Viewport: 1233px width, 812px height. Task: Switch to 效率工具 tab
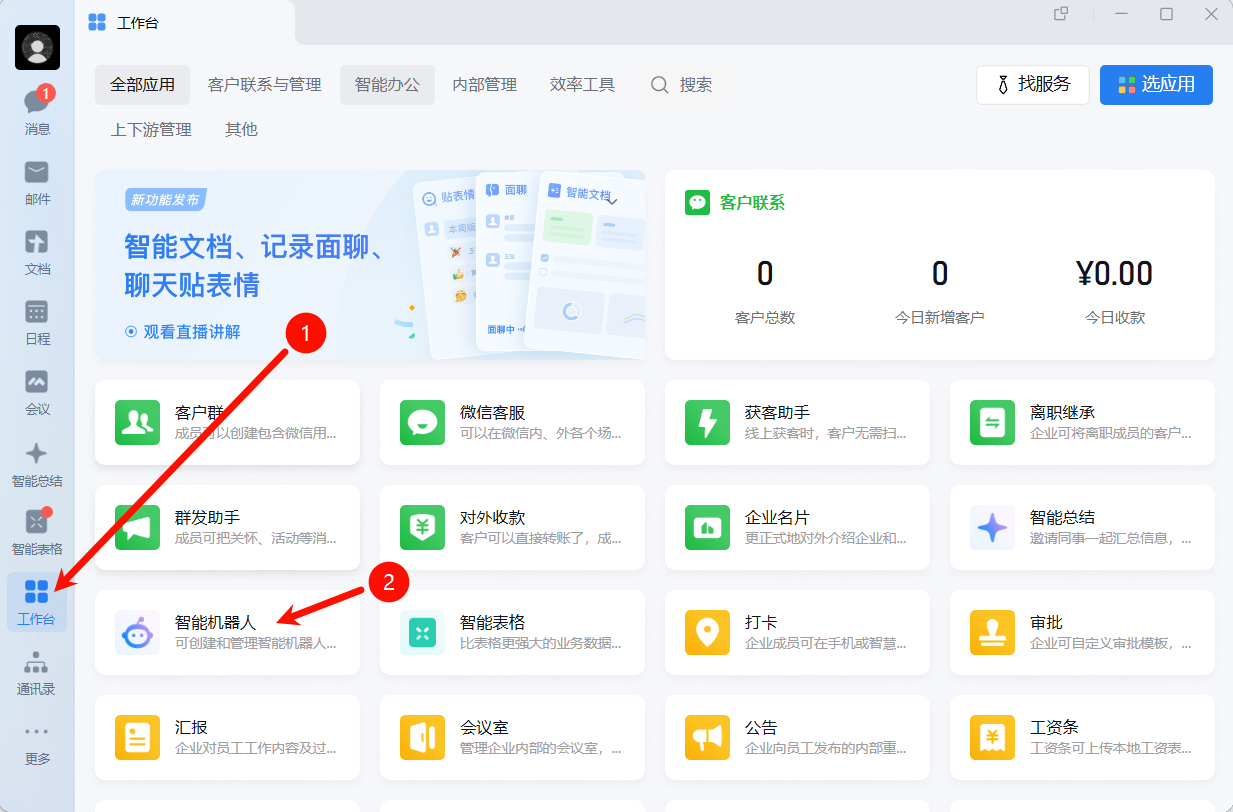pyautogui.click(x=582, y=85)
